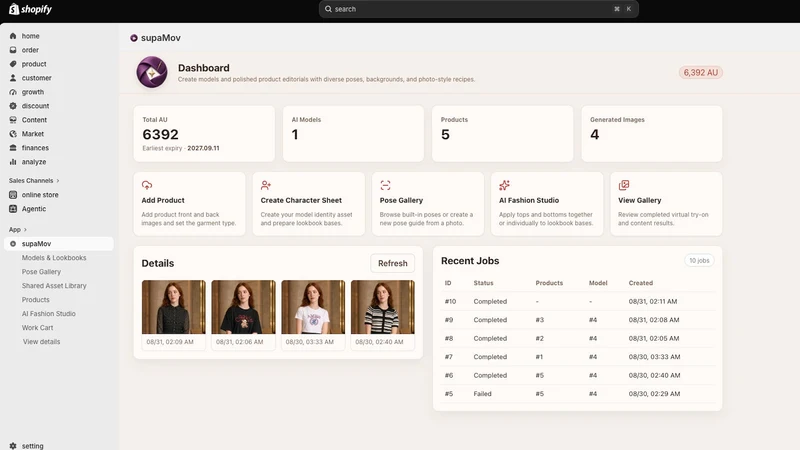Expand the Sales Channels section chevron
Viewport: 800px width, 450px height.
[x=58, y=181]
